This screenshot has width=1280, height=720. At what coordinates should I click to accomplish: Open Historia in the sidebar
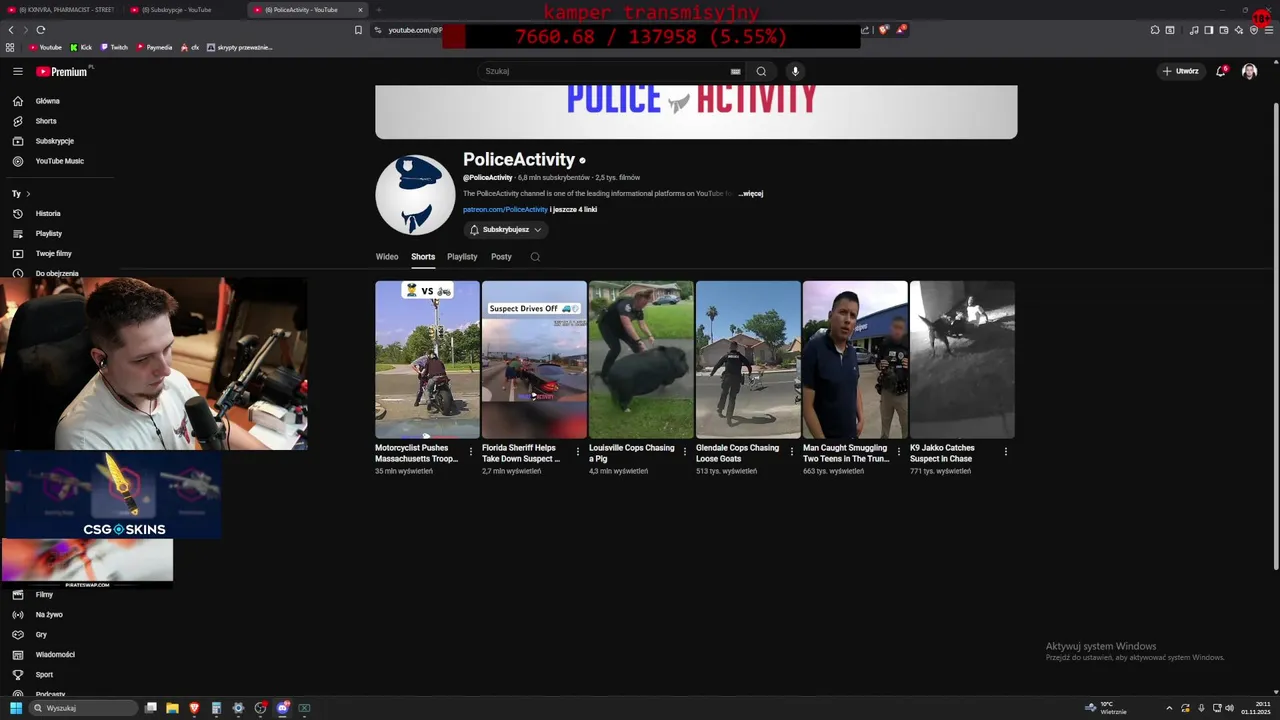tap(48, 213)
